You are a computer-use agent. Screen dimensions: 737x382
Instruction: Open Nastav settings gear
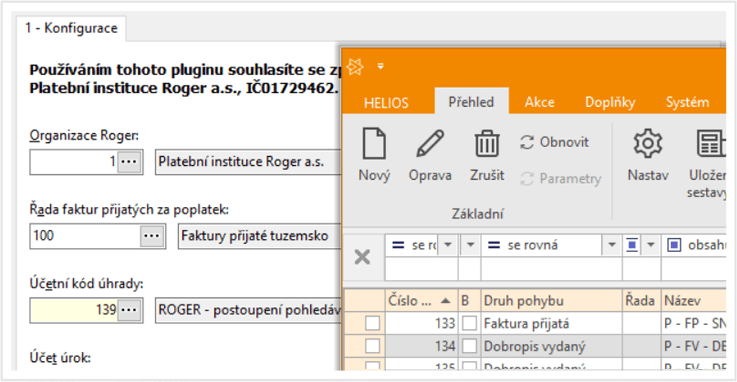(x=648, y=155)
